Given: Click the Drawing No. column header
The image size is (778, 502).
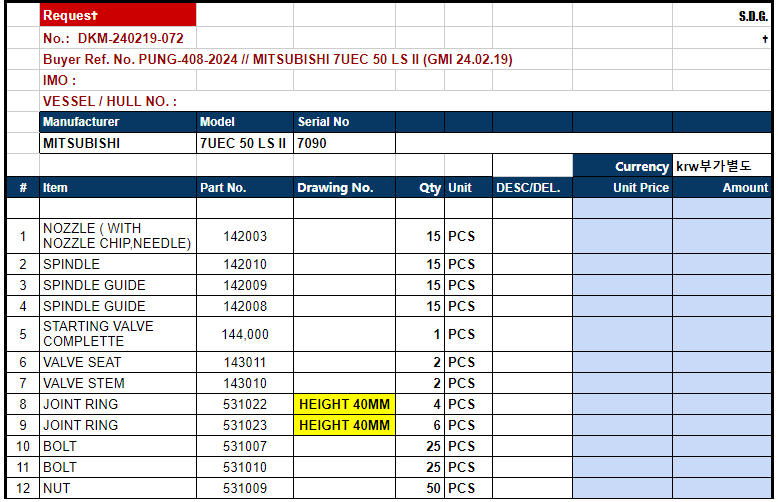Looking at the screenshot, I should point(344,188).
